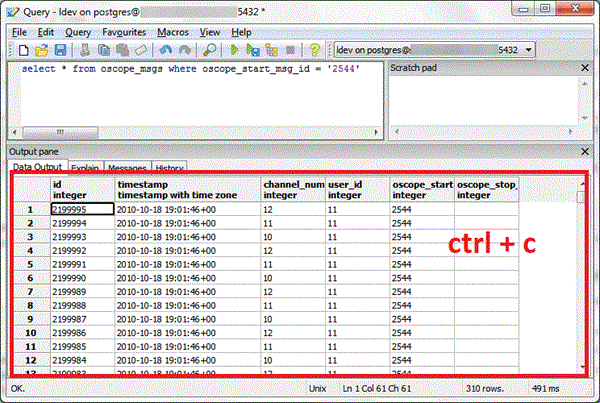Close the Output pane
Image resolution: width=600 pixels, height=403 pixels.
pos(585,151)
